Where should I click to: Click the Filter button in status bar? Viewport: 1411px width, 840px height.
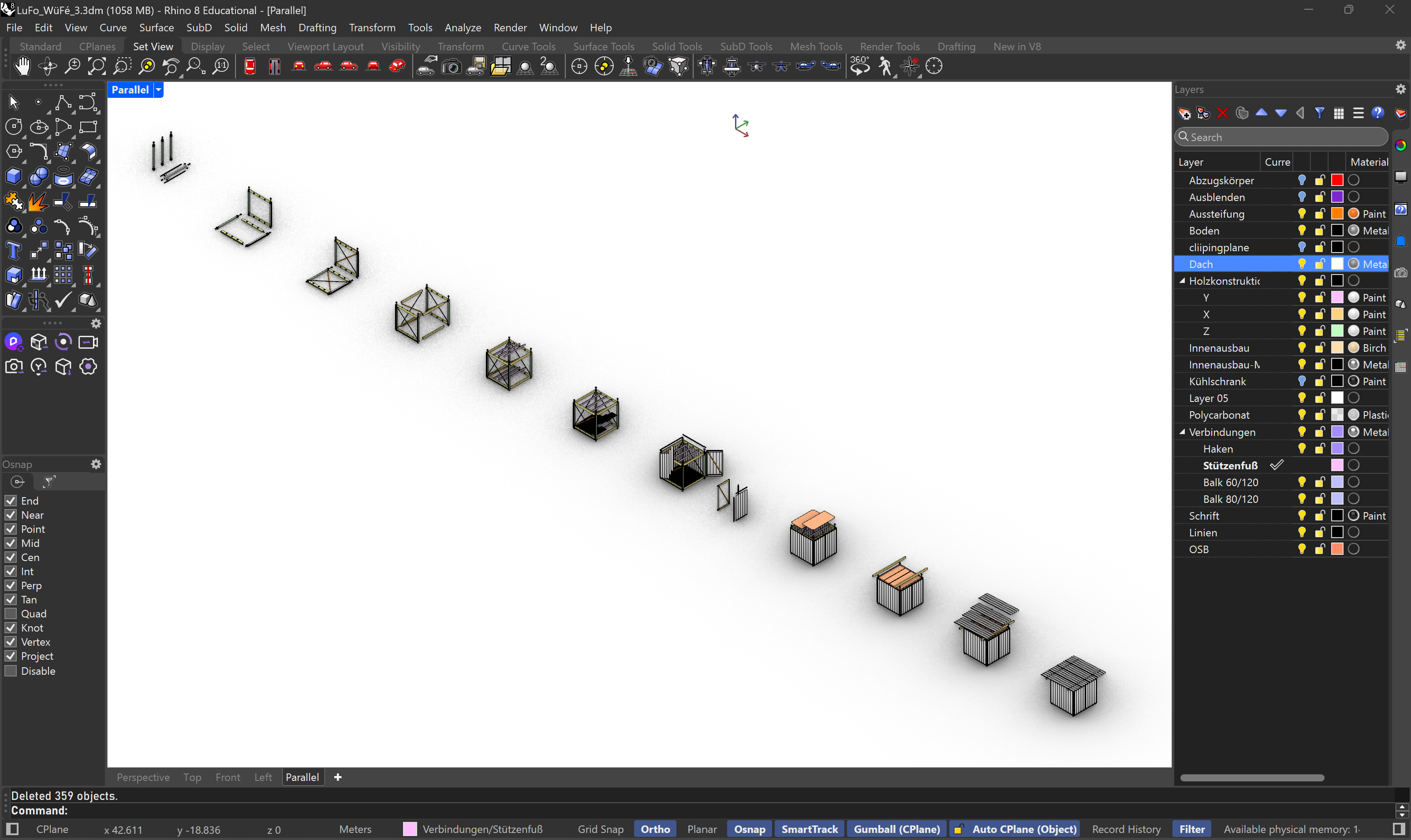point(1192,829)
